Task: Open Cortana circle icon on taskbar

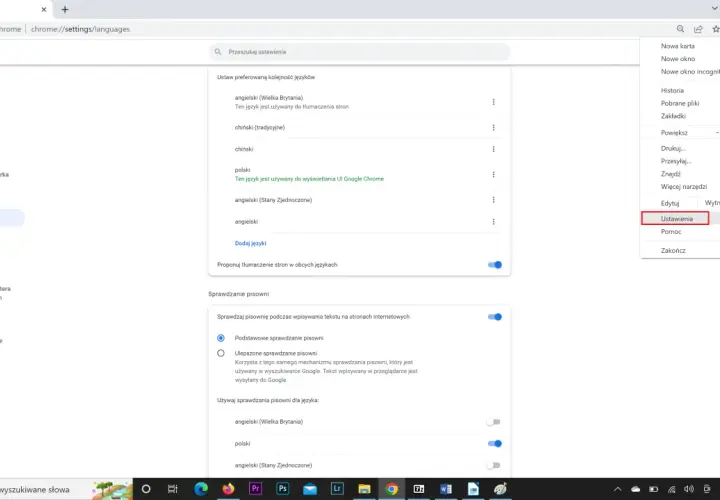Action: (146, 489)
